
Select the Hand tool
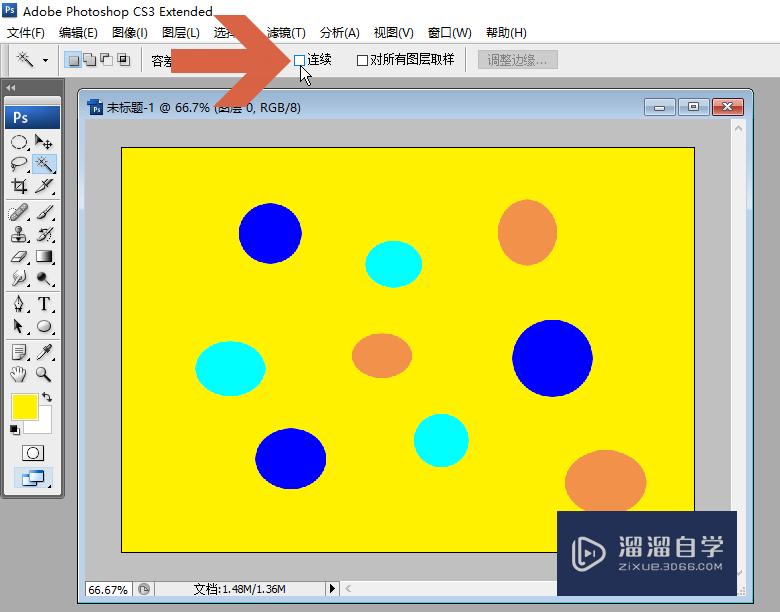19,374
